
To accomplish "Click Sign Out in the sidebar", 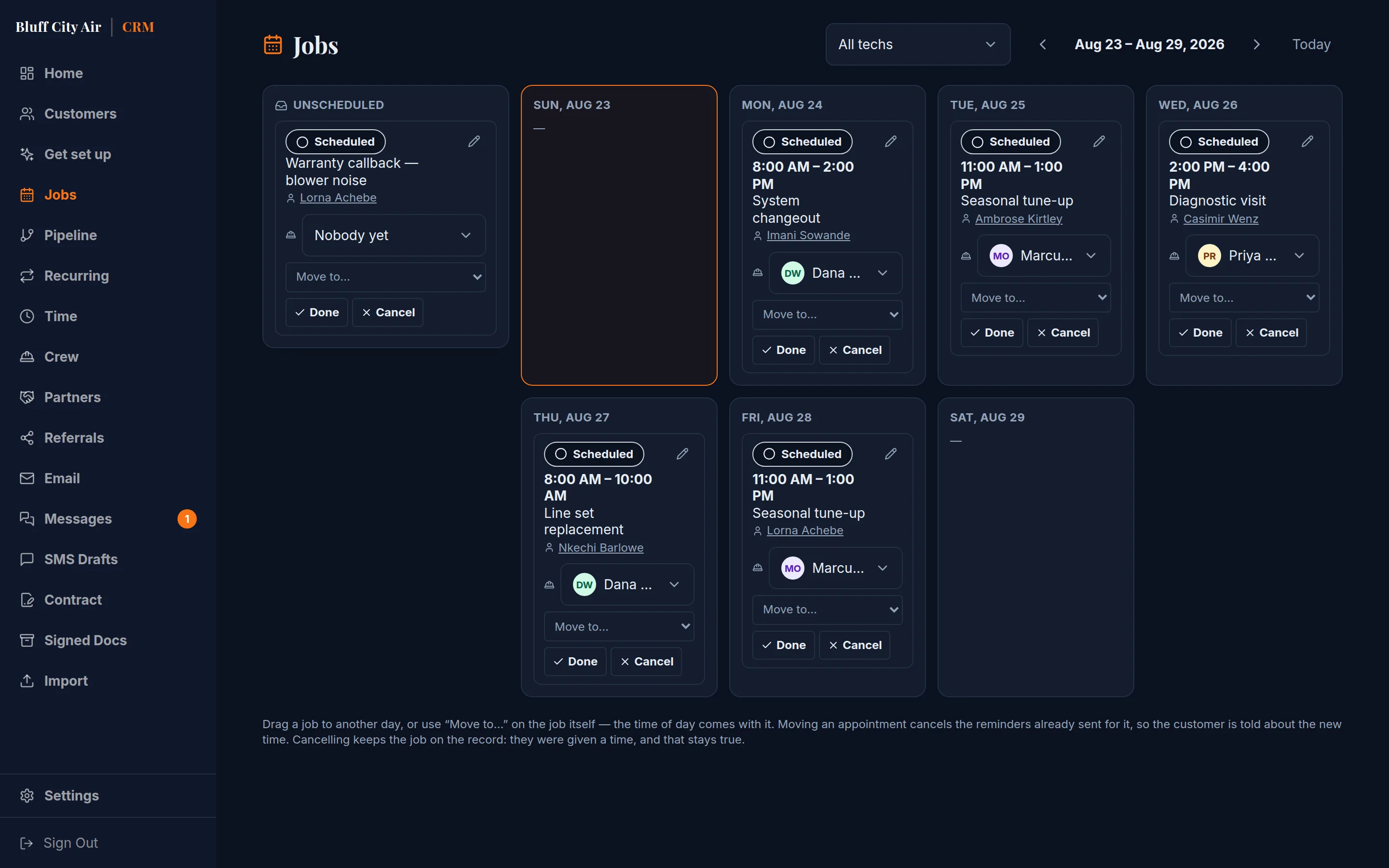I will (x=59, y=843).
